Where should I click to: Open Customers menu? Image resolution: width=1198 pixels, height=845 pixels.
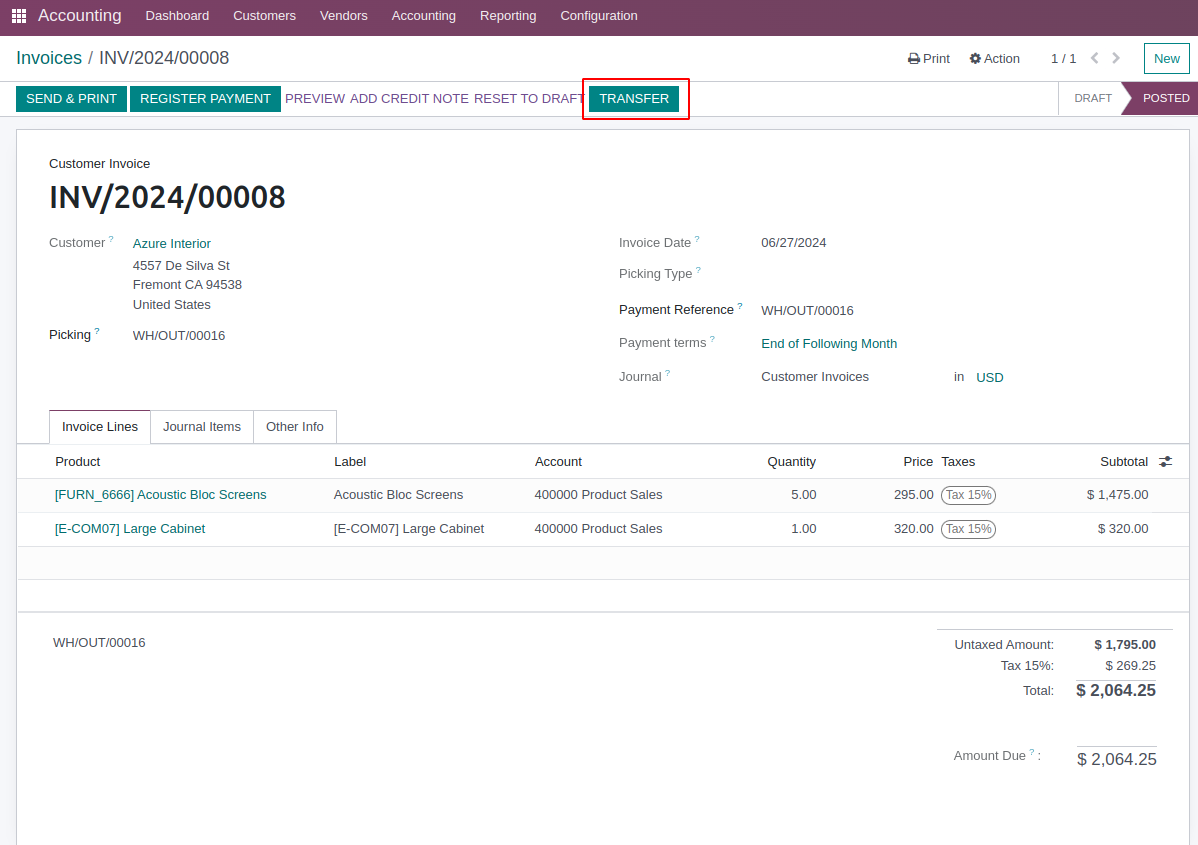264,16
